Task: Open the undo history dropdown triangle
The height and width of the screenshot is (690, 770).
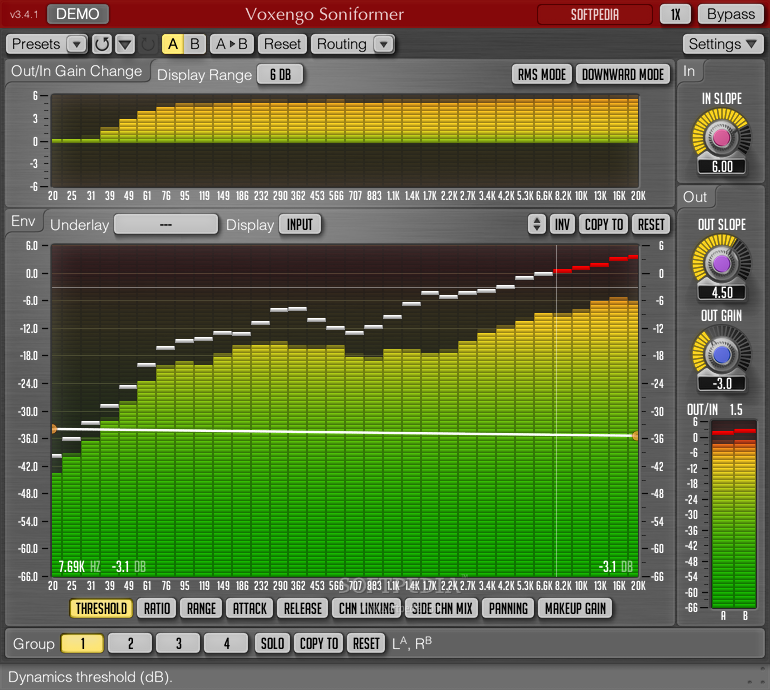Action: [125, 44]
